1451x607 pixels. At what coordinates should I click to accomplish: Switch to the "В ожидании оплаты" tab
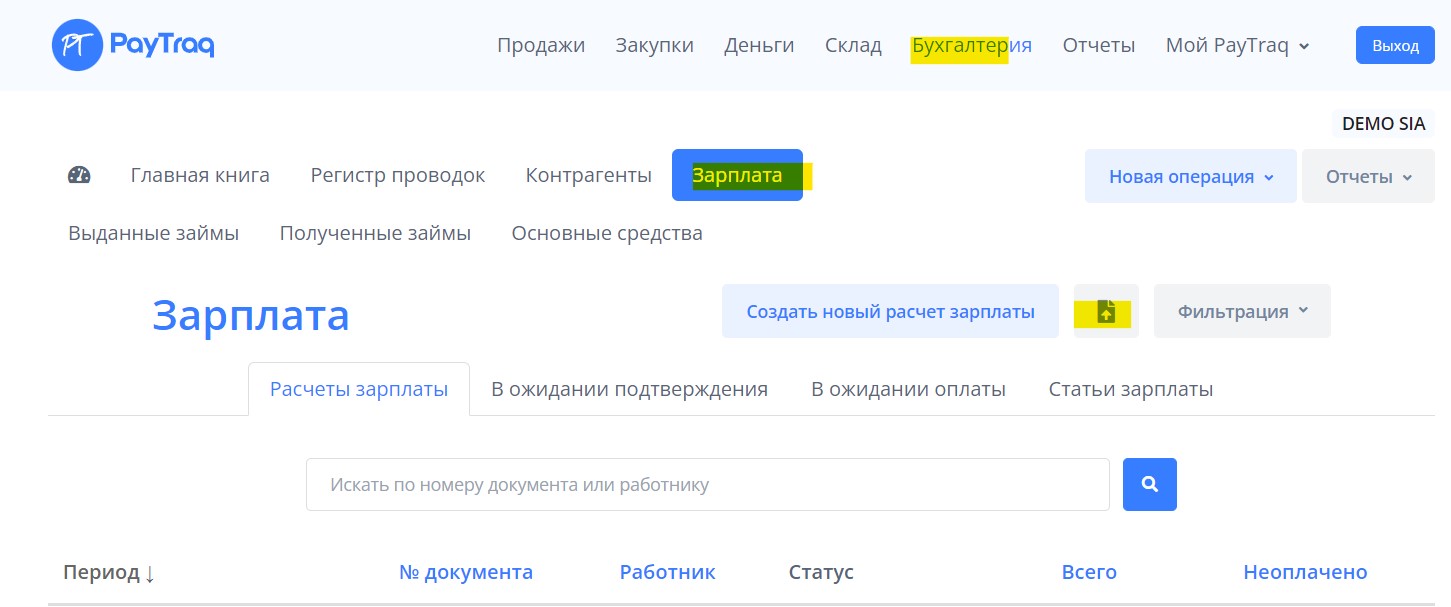(908, 388)
